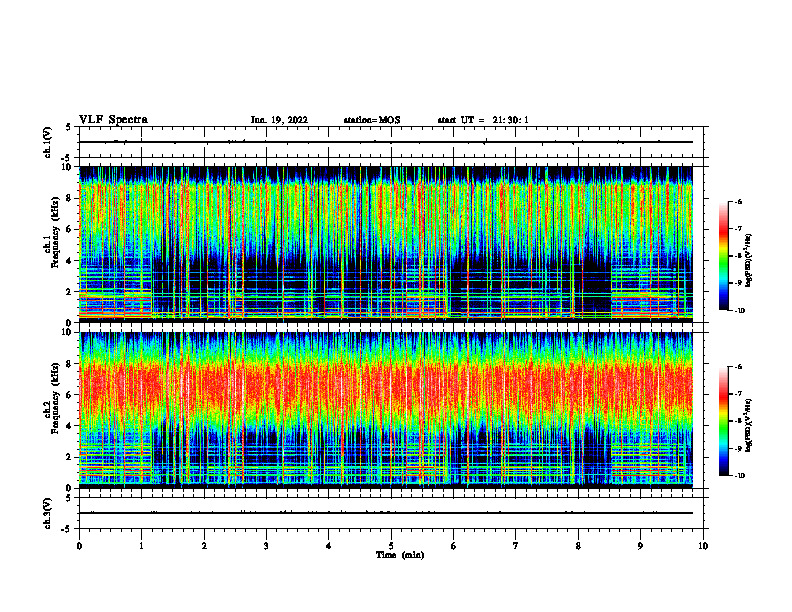Click the ch.2 colorbar "log(PSD)" label
792x612 pixels.
coord(748,425)
